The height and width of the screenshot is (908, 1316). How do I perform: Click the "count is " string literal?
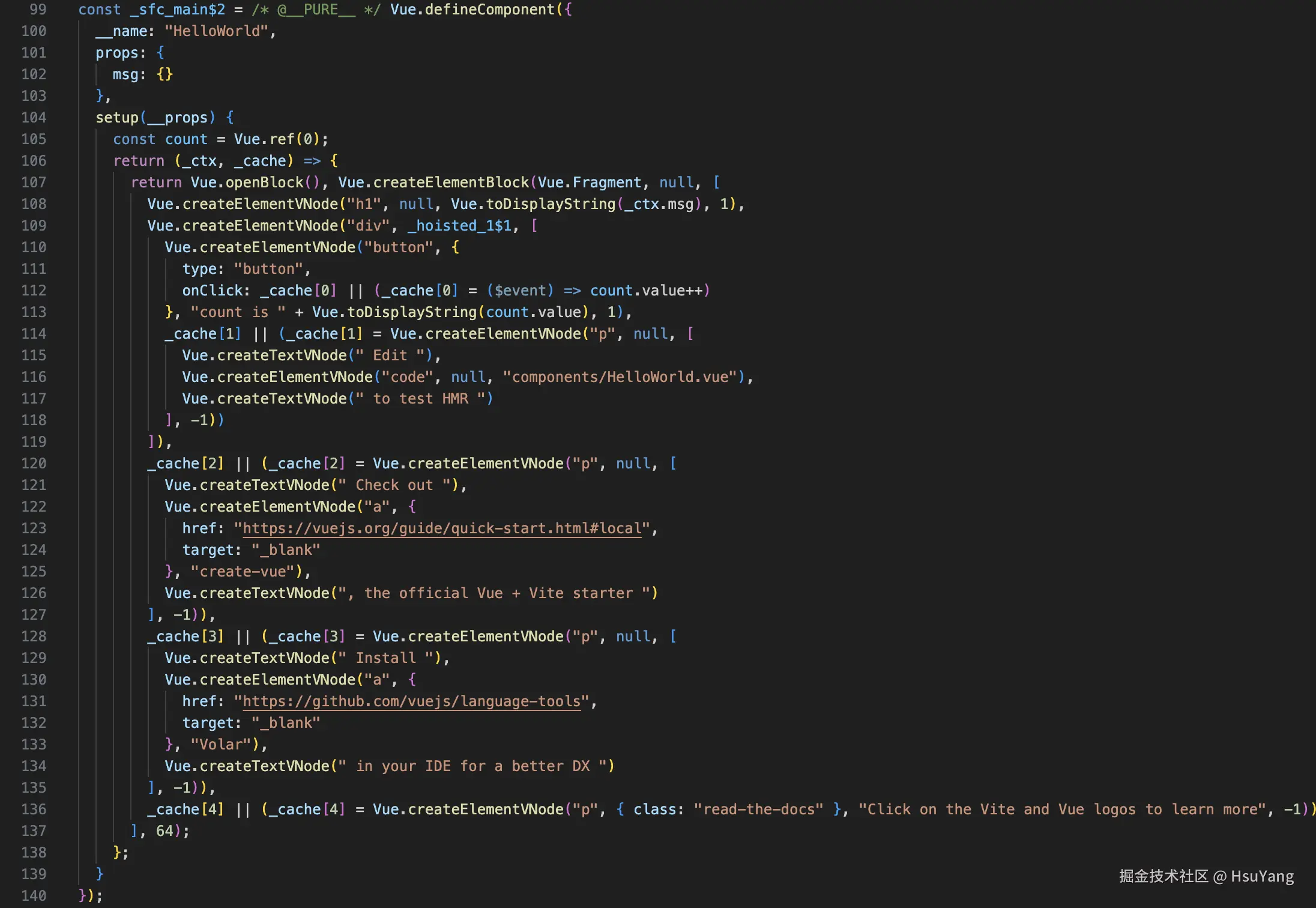(x=238, y=312)
